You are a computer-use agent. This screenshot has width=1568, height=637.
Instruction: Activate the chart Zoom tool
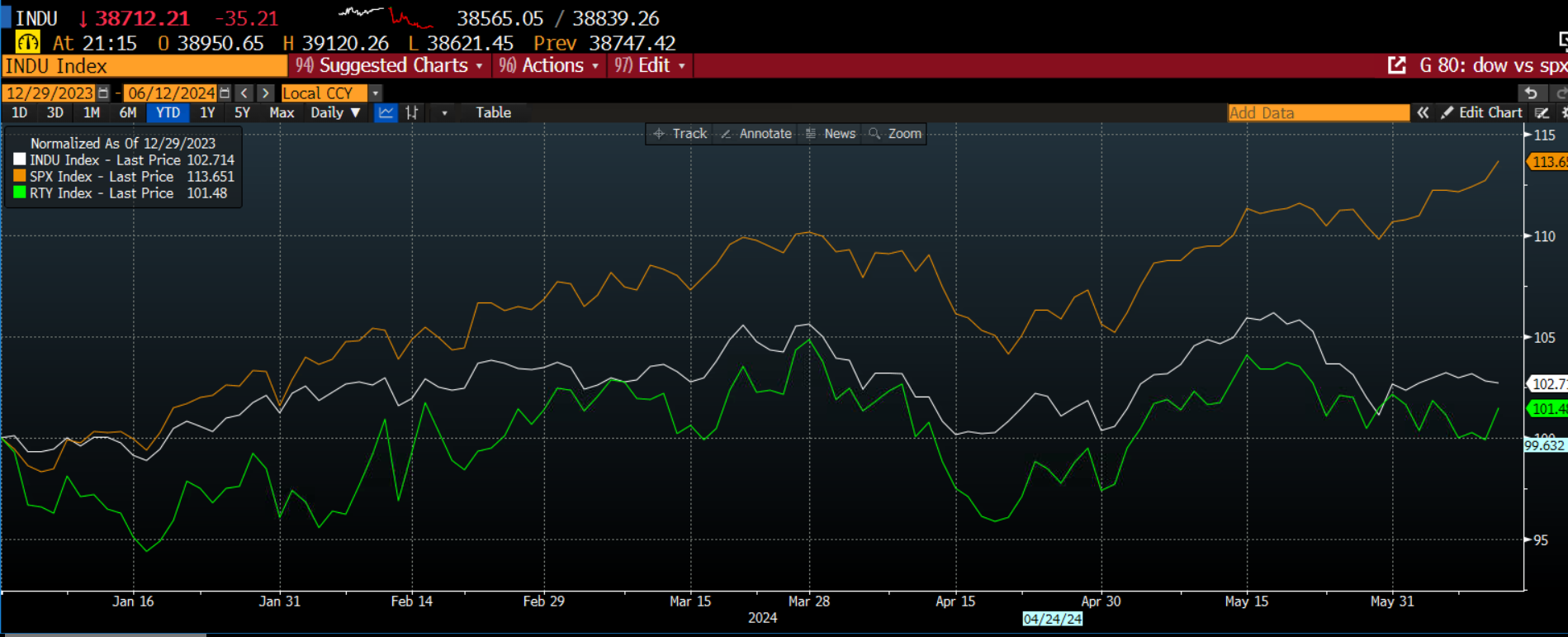[x=895, y=134]
